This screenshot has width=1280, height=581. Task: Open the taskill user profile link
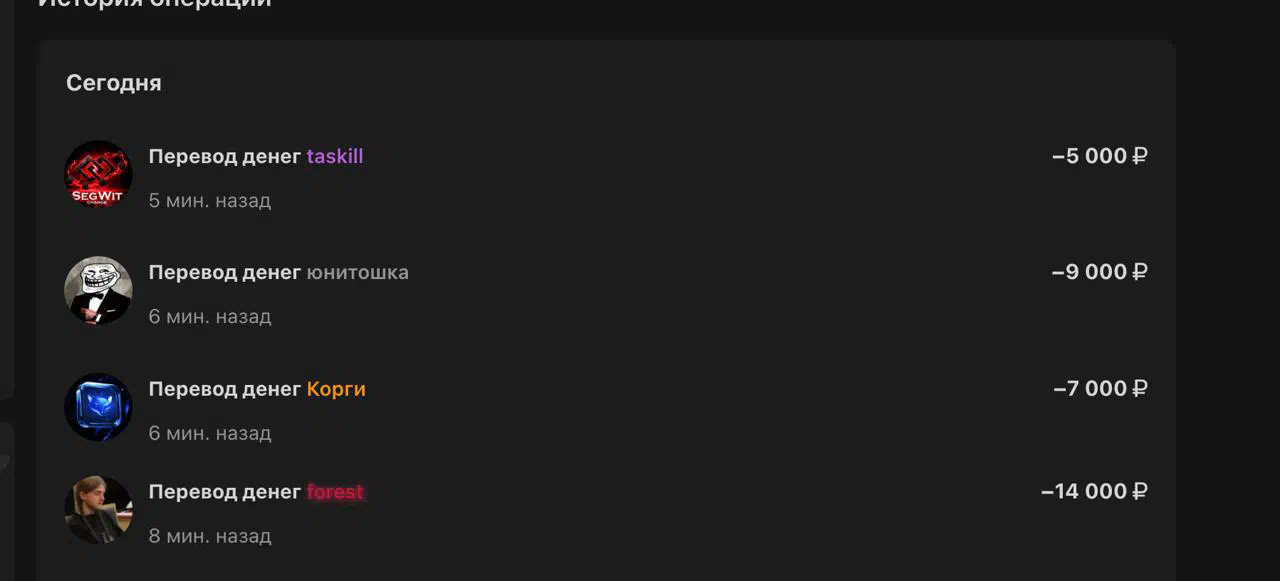[x=335, y=157]
